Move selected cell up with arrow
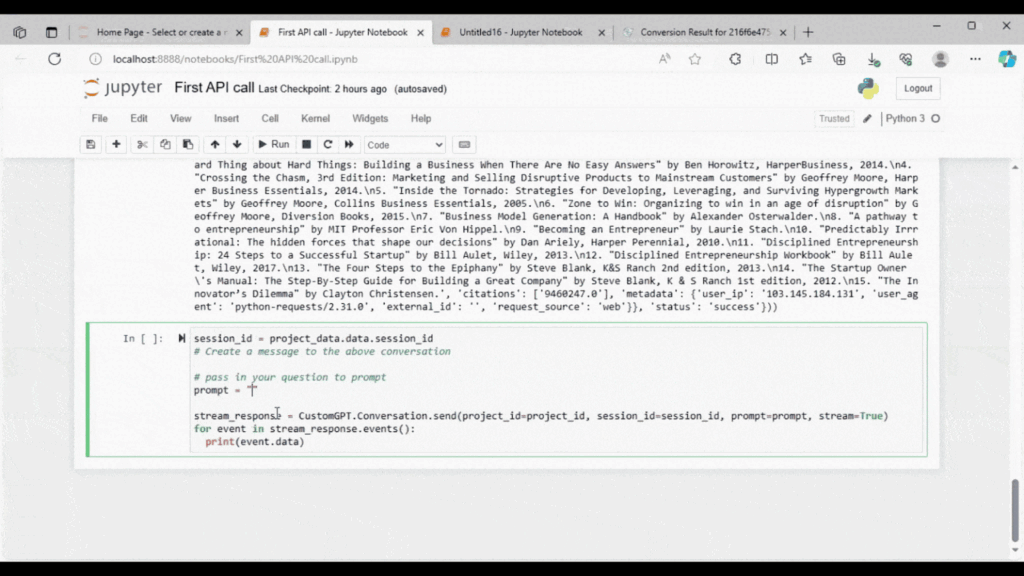Screen dimensions: 1024x576 [215, 145]
